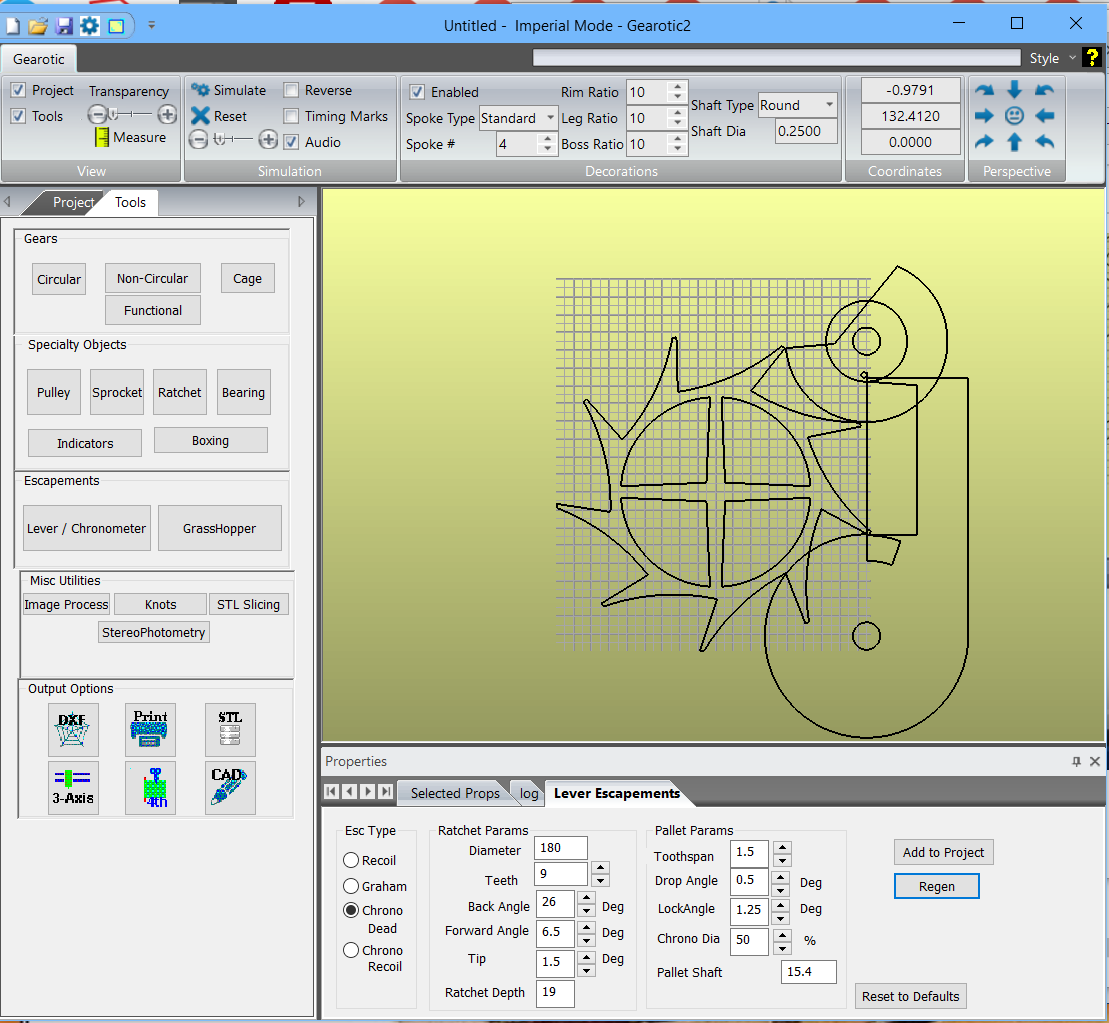This screenshot has height=1023, width=1109.
Task: Click the ratchet Diameter input field
Action: (x=560, y=848)
